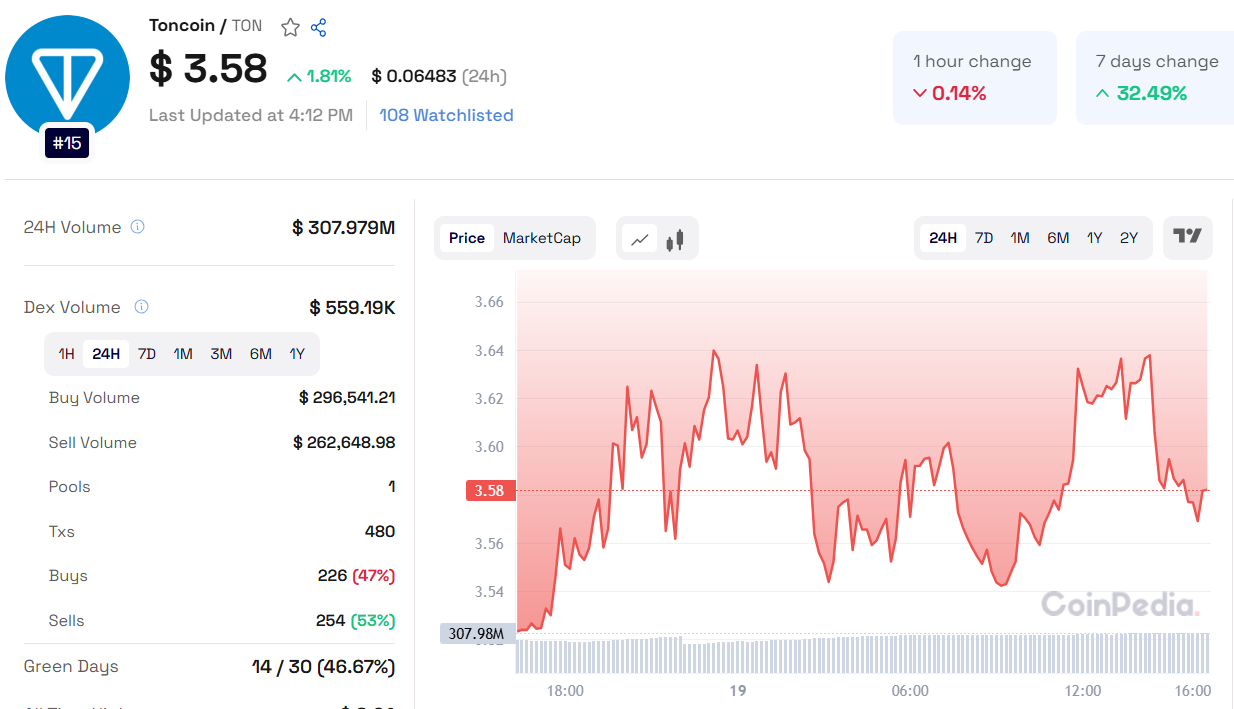
Task: Set chart range to 1M
Action: tap(1020, 238)
